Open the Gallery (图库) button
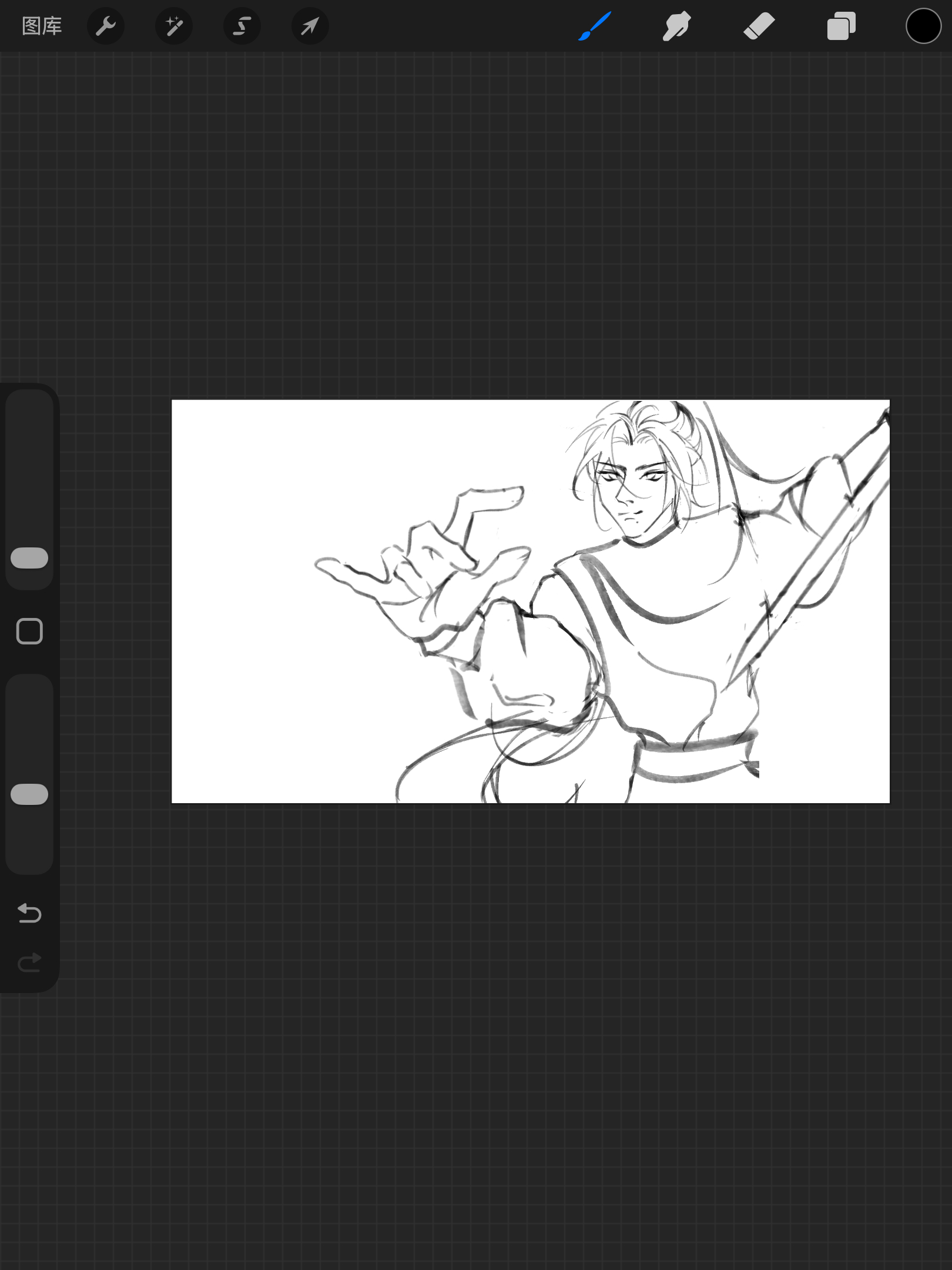Image resolution: width=952 pixels, height=1270 pixels. click(42, 26)
